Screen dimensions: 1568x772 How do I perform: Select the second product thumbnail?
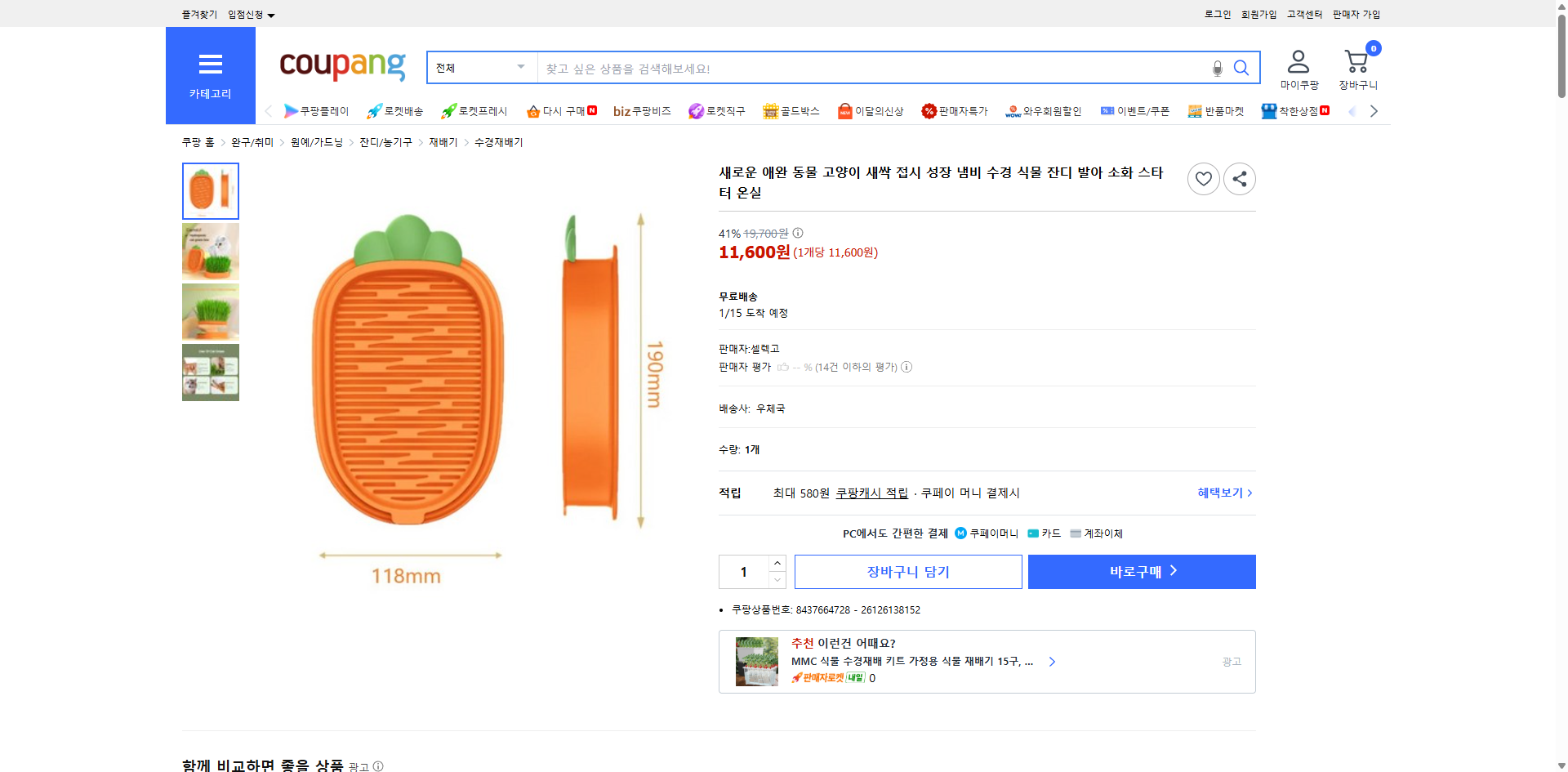click(x=210, y=251)
